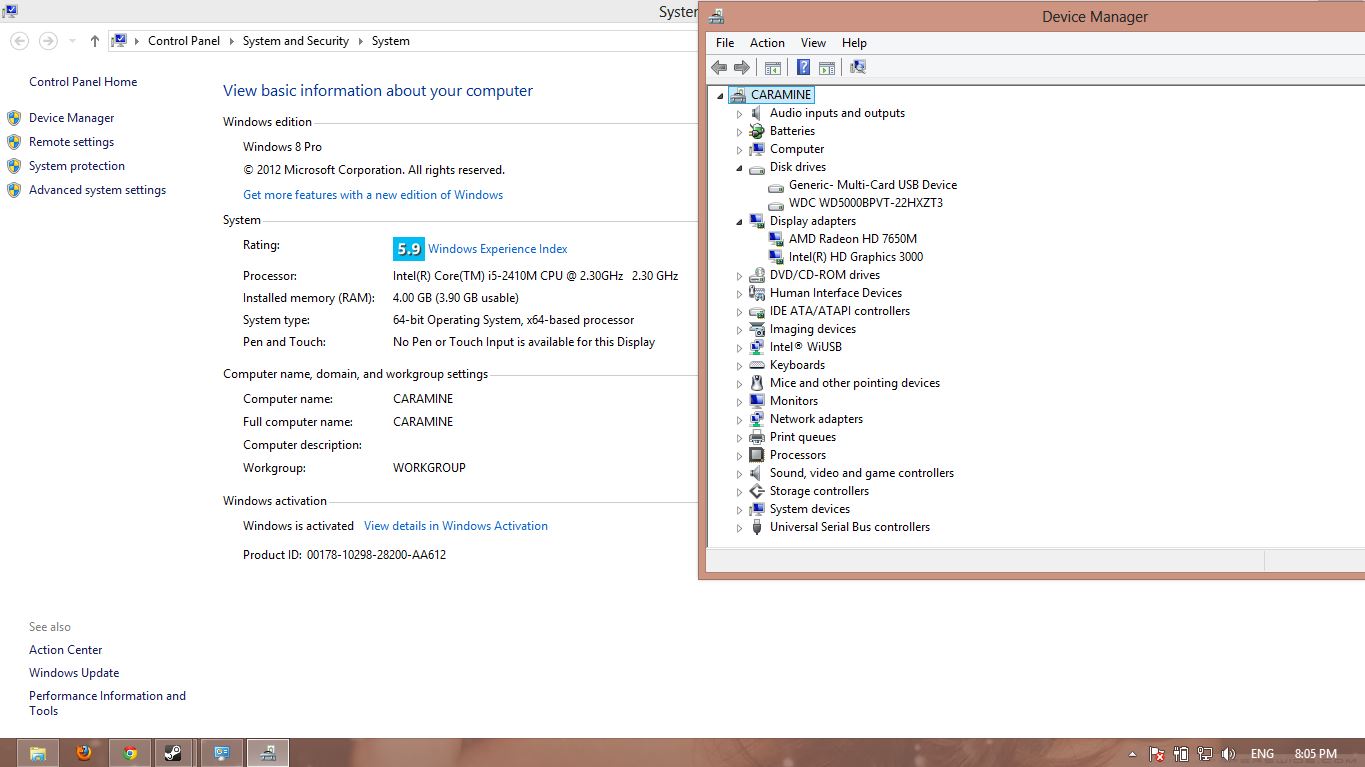
Task: Click the network icon in the system tray
Action: tap(1205, 754)
